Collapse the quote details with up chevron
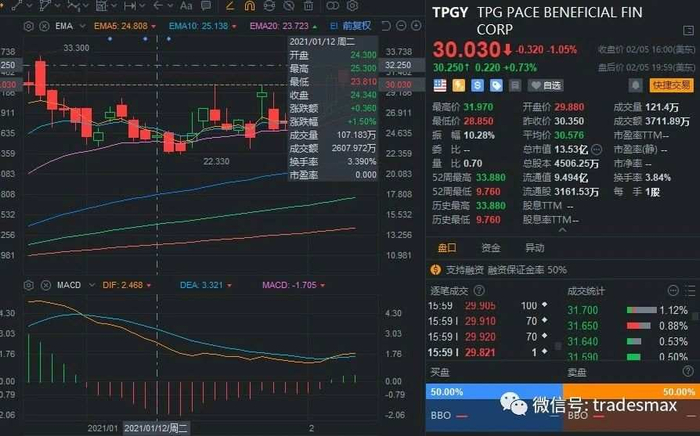This screenshot has height=436, width=700. click(x=562, y=230)
